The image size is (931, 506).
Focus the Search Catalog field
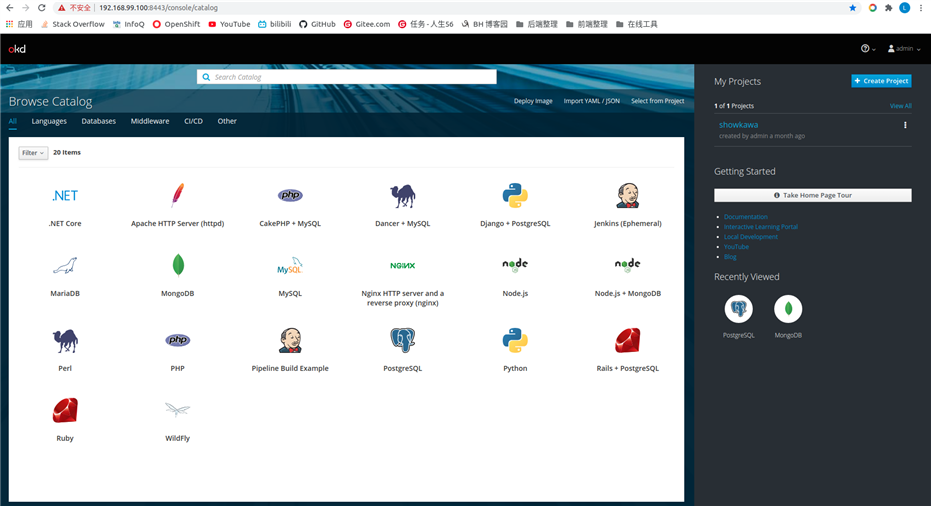point(347,77)
